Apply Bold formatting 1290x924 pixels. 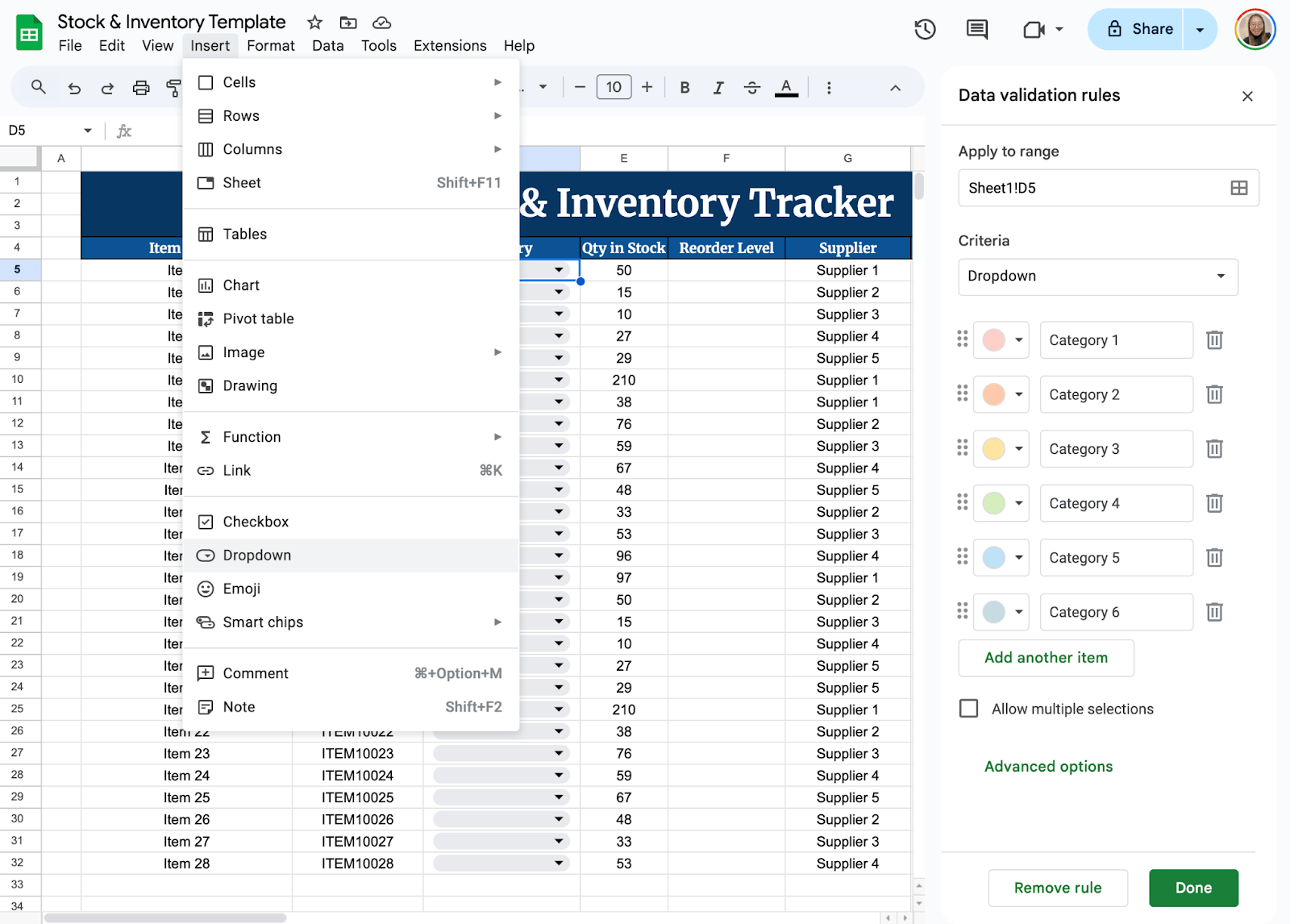pyautogui.click(x=685, y=87)
